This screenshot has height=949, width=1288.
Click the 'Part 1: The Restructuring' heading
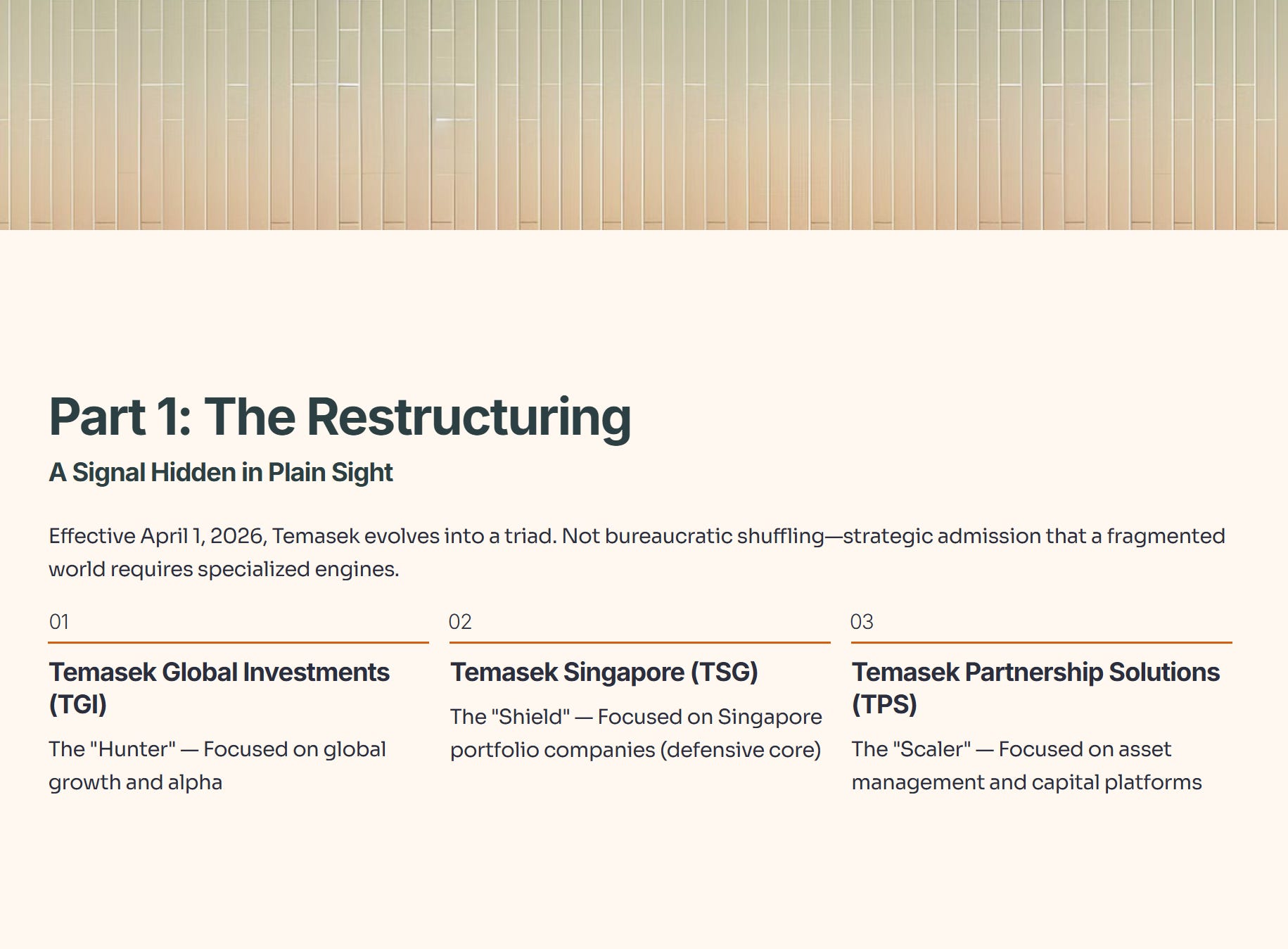coord(340,417)
